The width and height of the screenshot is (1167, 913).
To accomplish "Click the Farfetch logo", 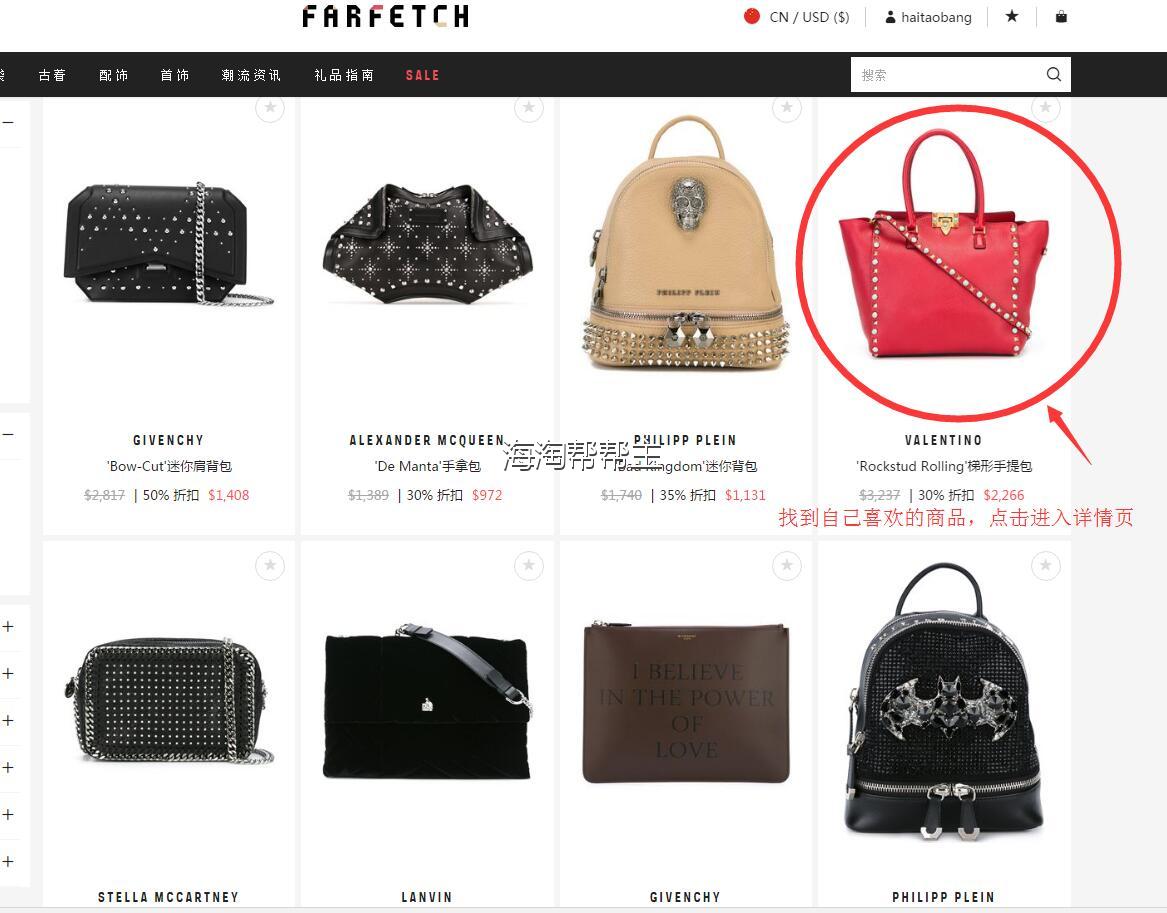I will [x=386, y=16].
